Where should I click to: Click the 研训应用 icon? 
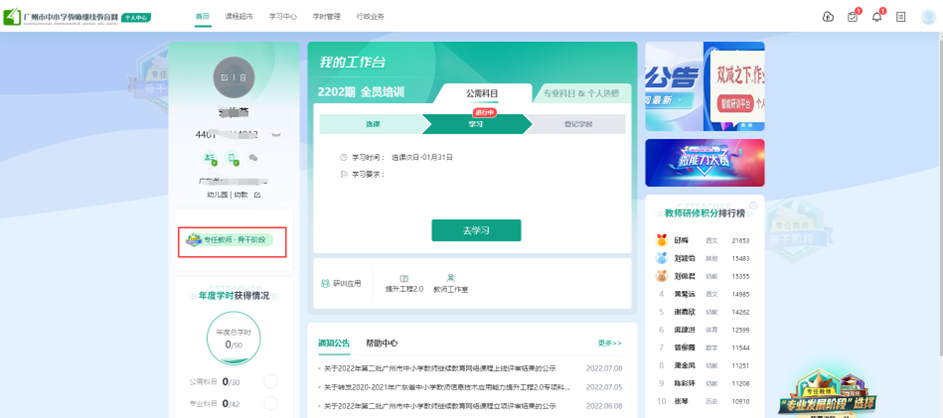coord(325,283)
